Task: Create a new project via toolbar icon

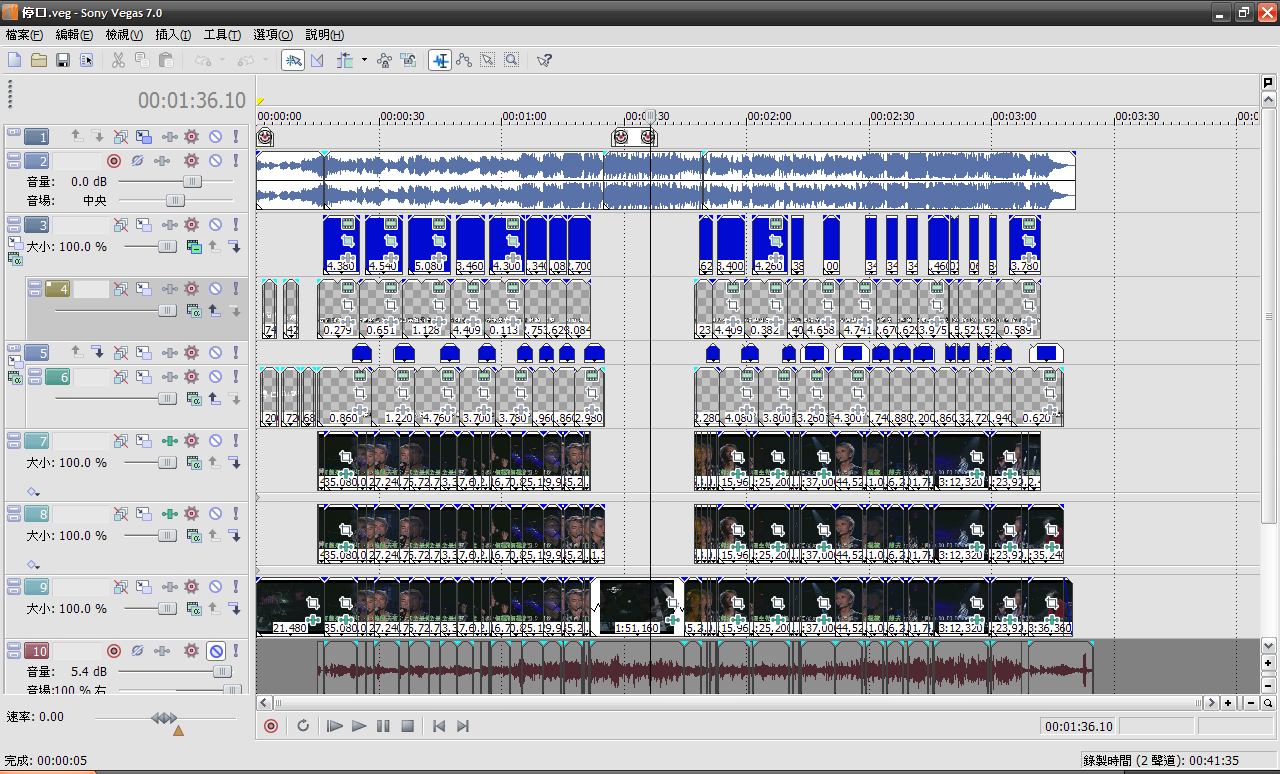Action: 15,60
